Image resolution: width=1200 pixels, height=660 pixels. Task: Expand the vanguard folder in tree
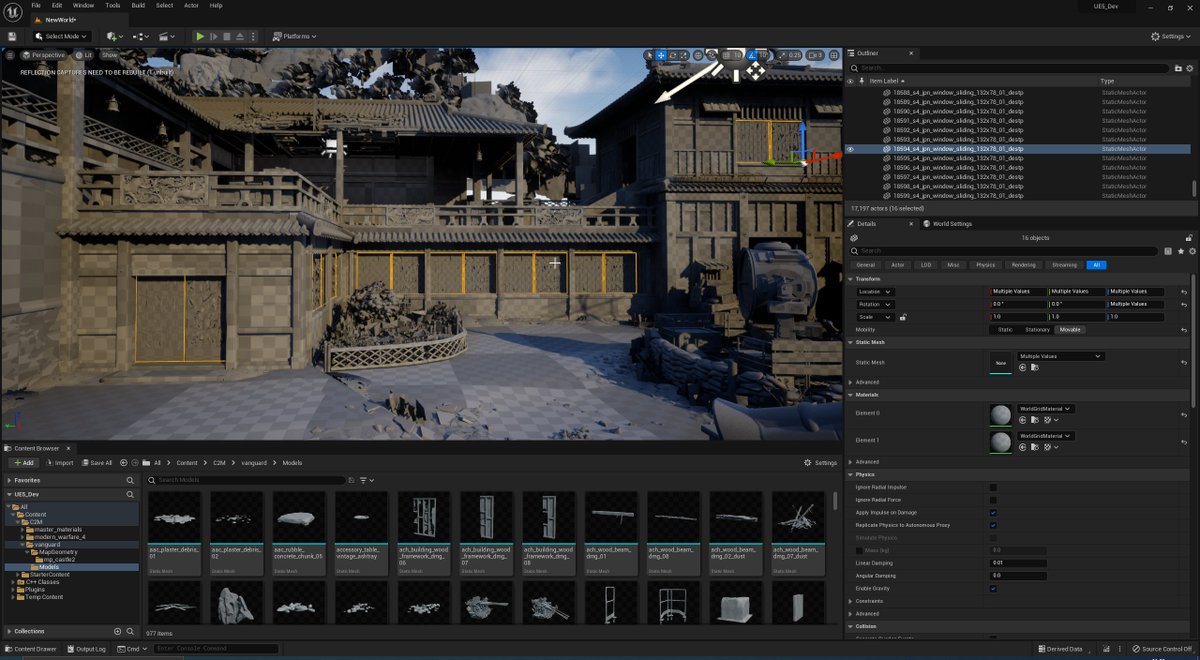point(22,544)
